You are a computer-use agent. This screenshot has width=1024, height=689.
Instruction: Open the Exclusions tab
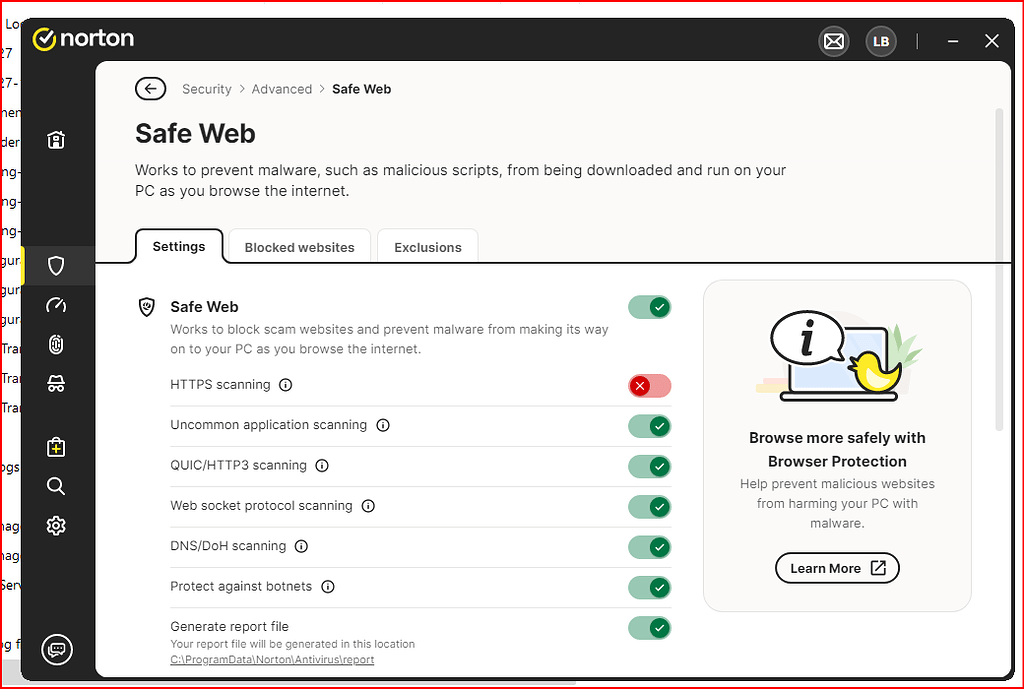427,247
